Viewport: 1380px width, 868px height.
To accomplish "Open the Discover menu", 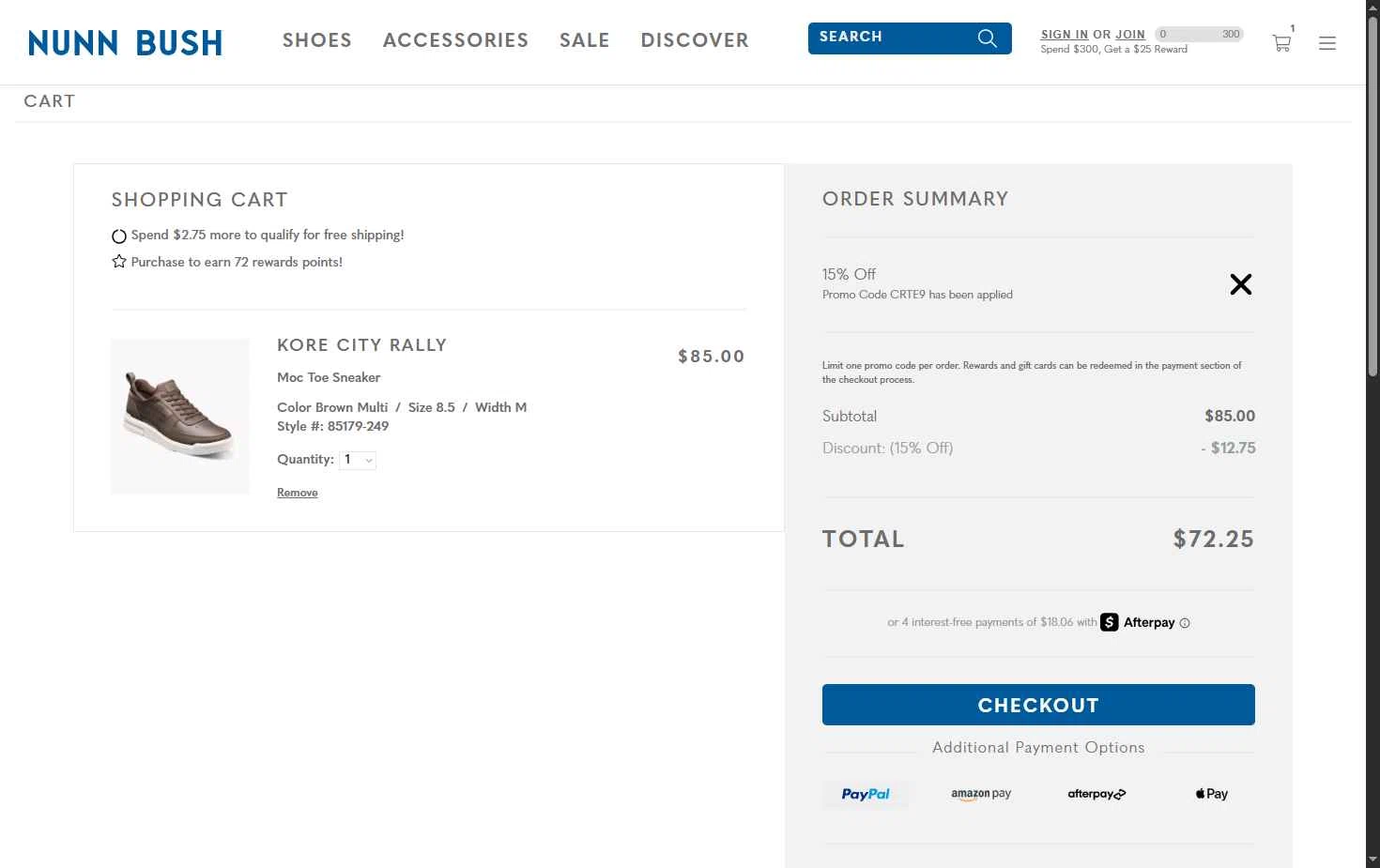I will click(x=695, y=40).
